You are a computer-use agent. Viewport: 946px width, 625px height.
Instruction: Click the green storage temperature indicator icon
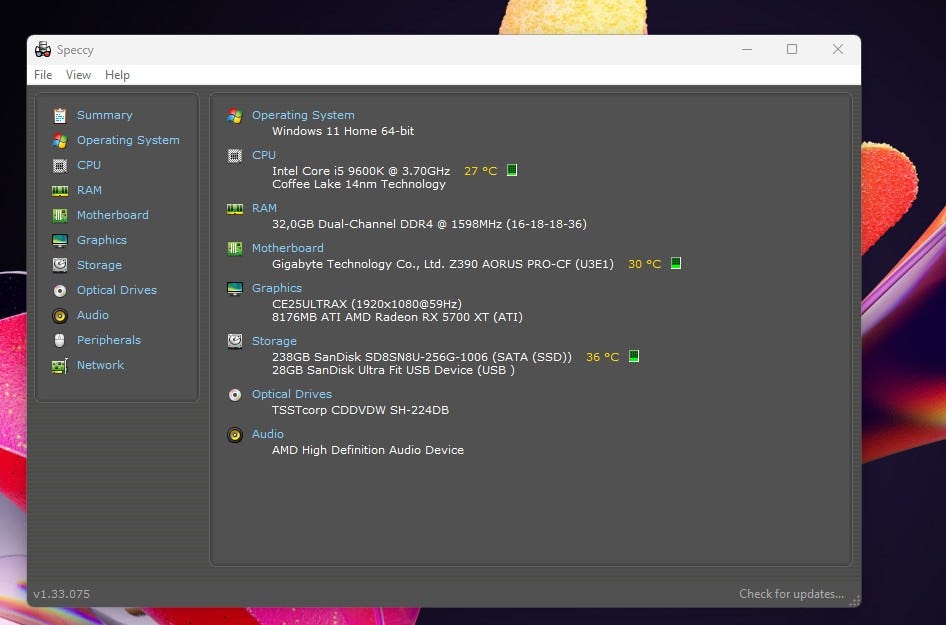pos(634,356)
